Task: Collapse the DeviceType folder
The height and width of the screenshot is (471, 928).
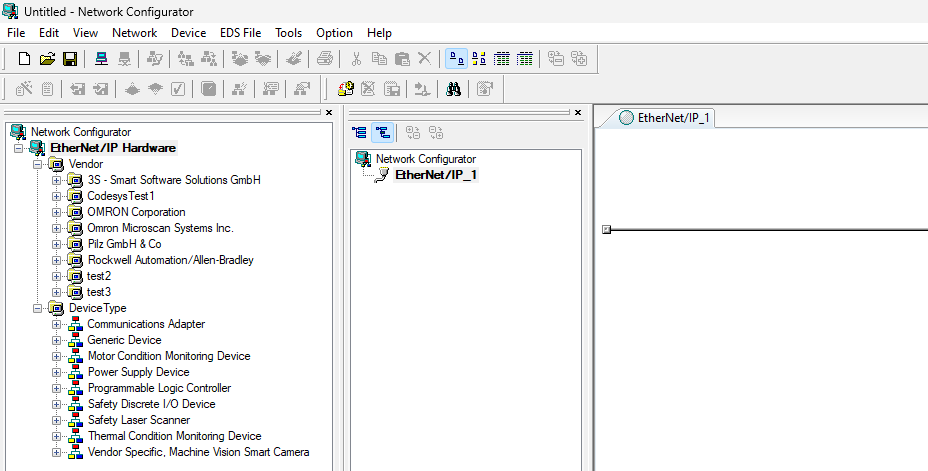Action: (37, 308)
